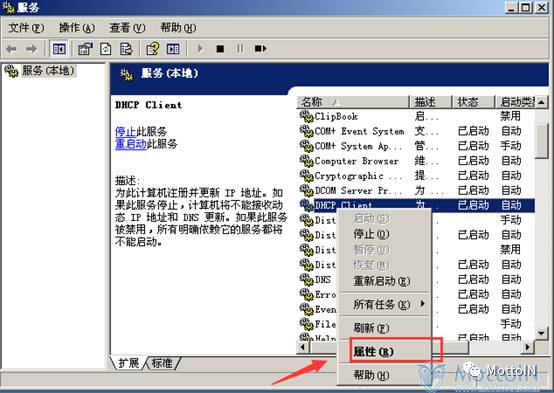Image resolution: width=554 pixels, height=393 pixels.
Task: Click the Pause Service toolbar icon
Action: (x=240, y=49)
